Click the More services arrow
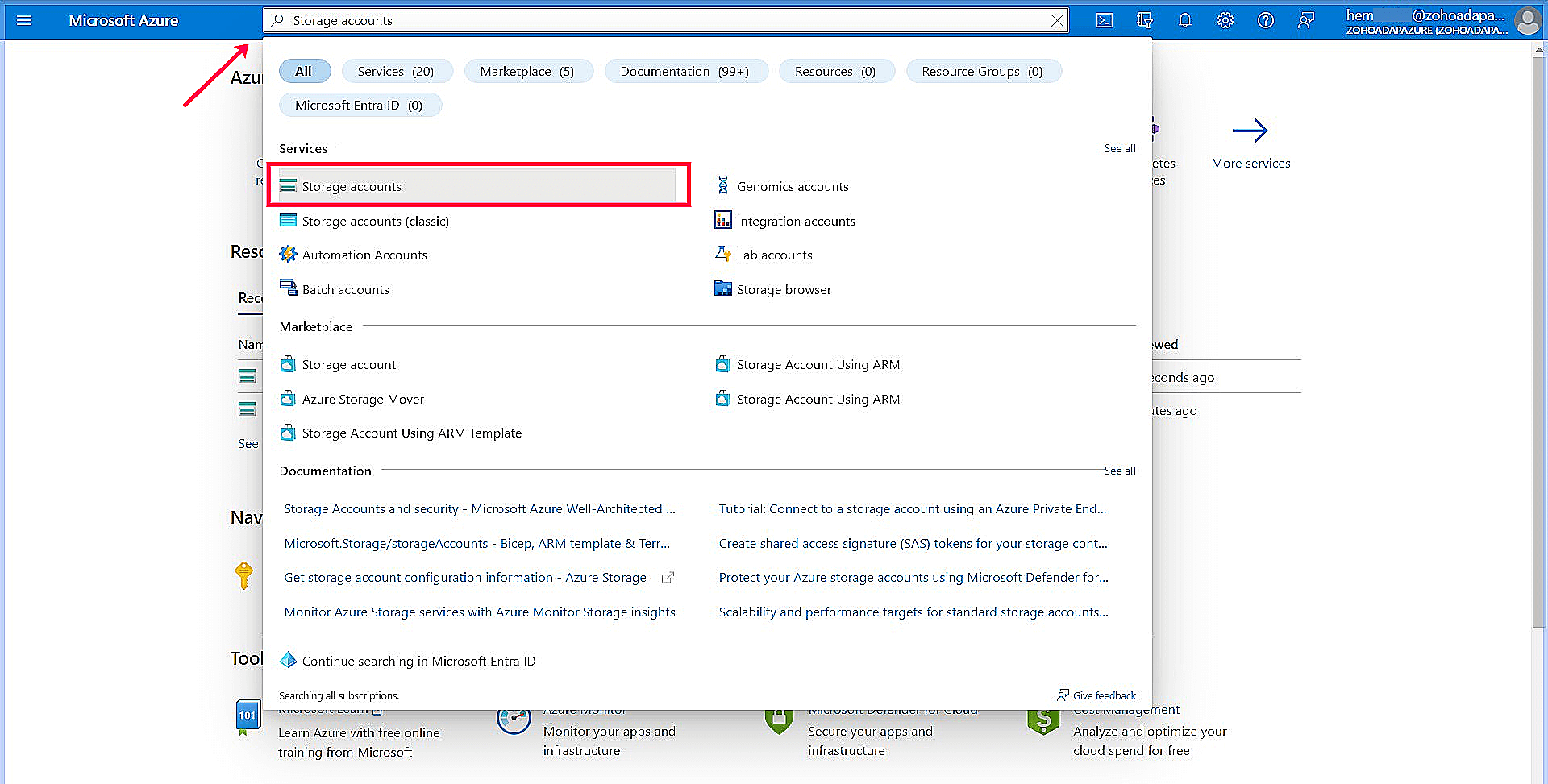The image size is (1548, 784). pos(1250,130)
